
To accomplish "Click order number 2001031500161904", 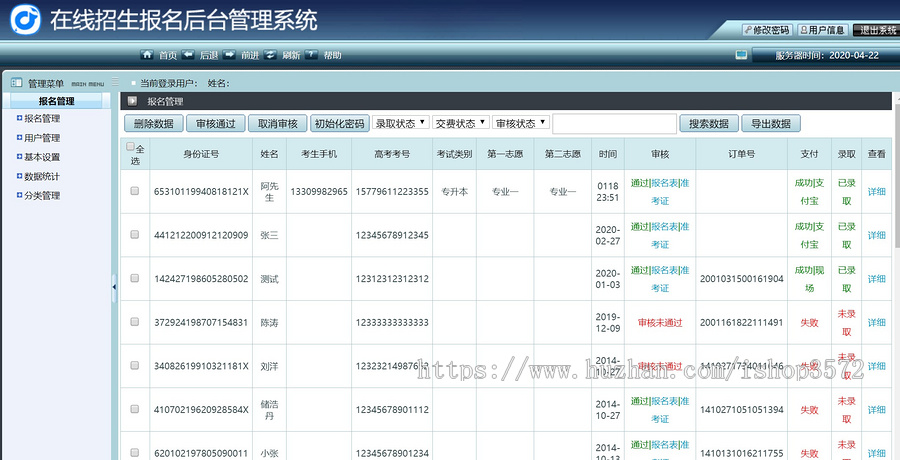I will 742,279.
